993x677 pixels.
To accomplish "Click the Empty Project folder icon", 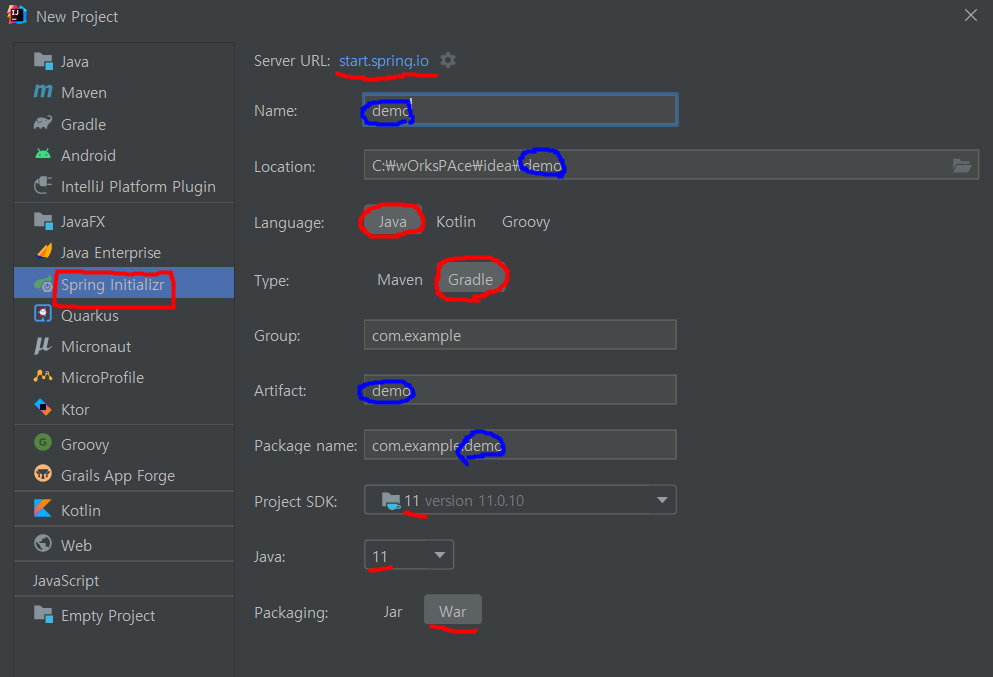I will (x=43, y=614).
